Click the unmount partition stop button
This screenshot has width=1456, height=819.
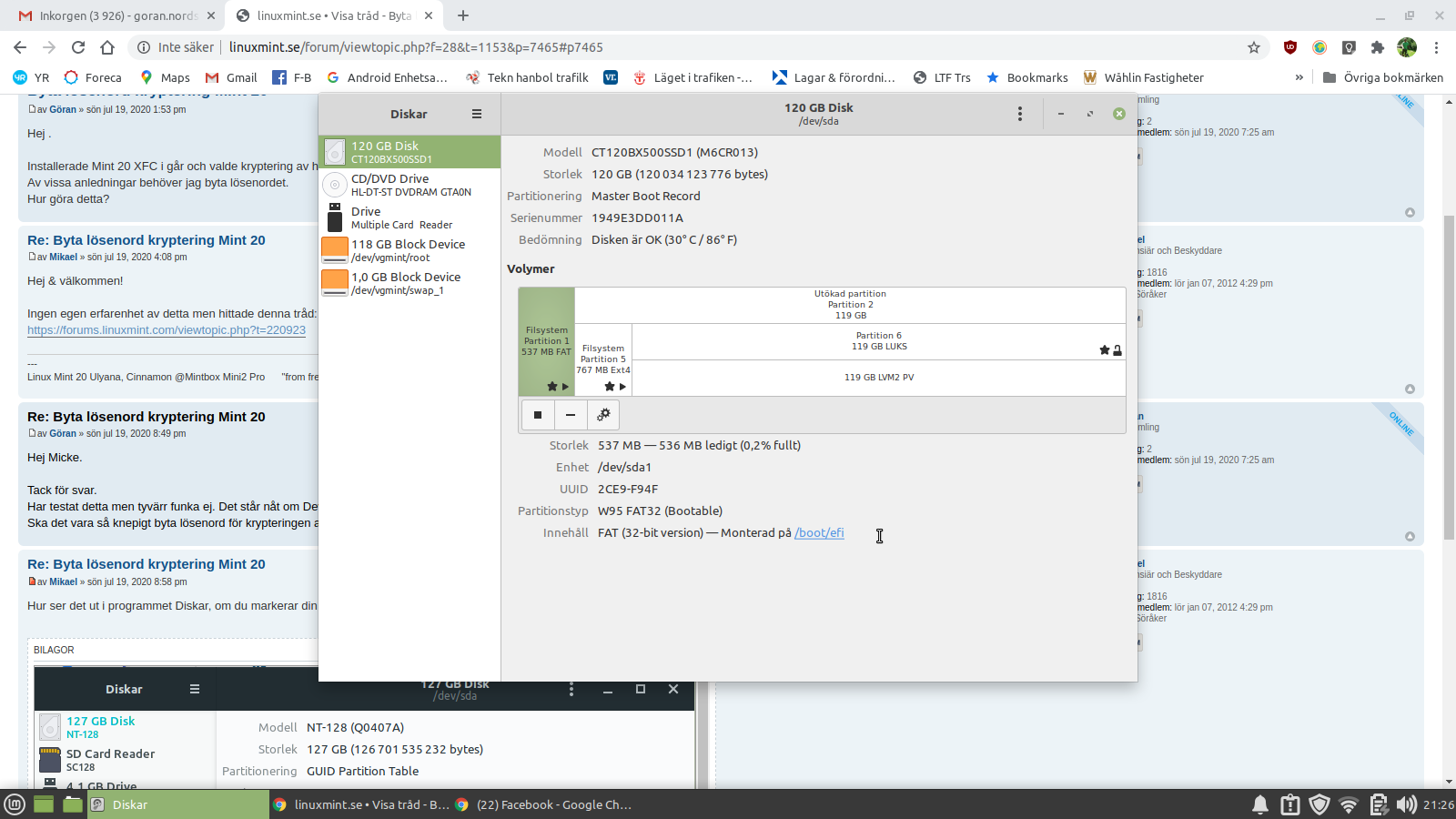pyautogui.click(x=538, y=415)
